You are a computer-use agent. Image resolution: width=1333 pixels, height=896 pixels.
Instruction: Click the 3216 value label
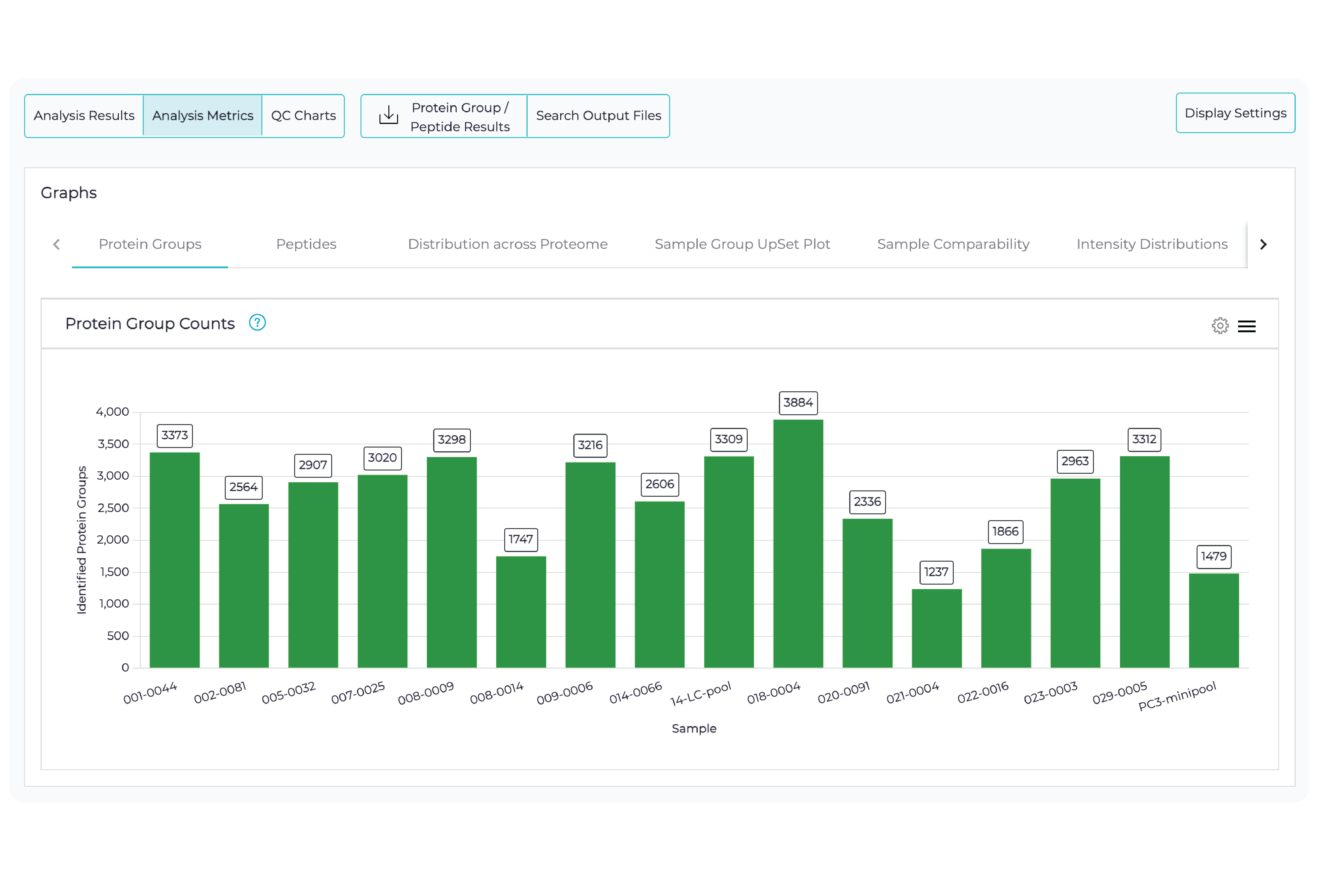point(590,445)
